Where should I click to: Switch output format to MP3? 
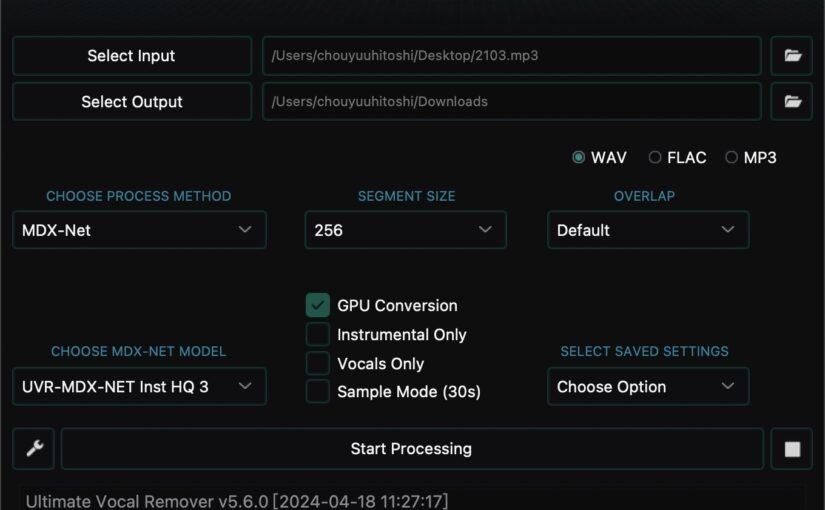click(x=732, y=157)
